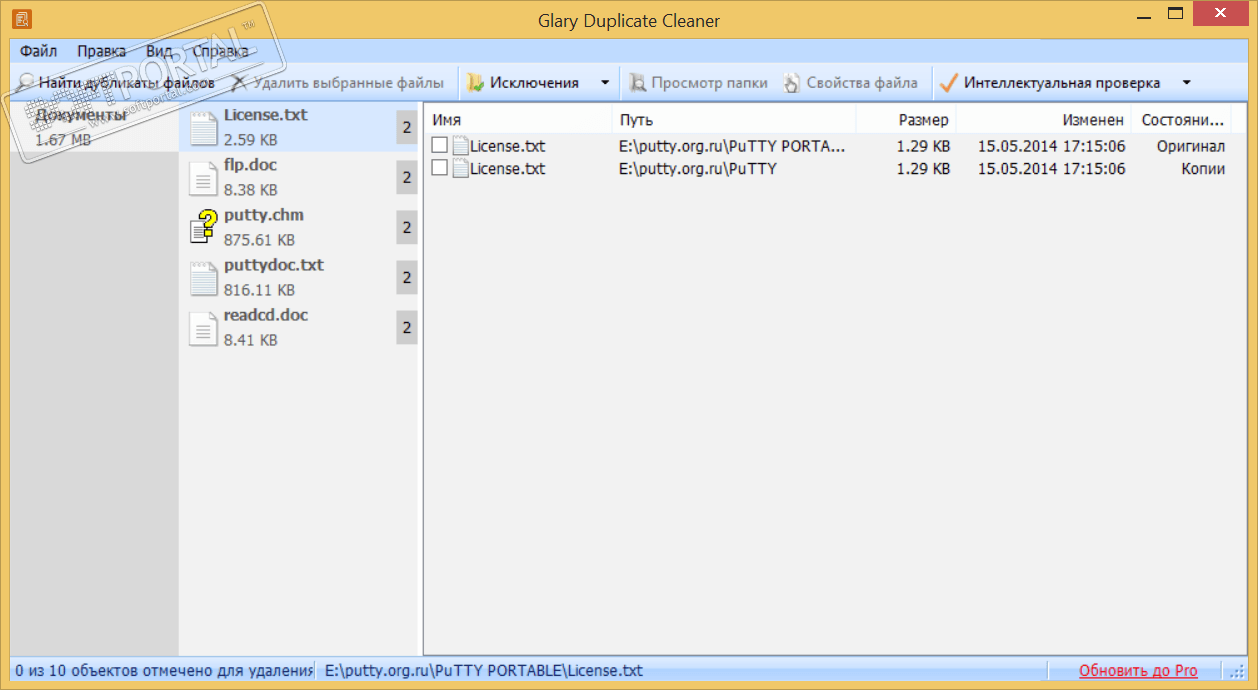Click the Исключения folder icon
1258x690 pixels.
click(476, 83)
